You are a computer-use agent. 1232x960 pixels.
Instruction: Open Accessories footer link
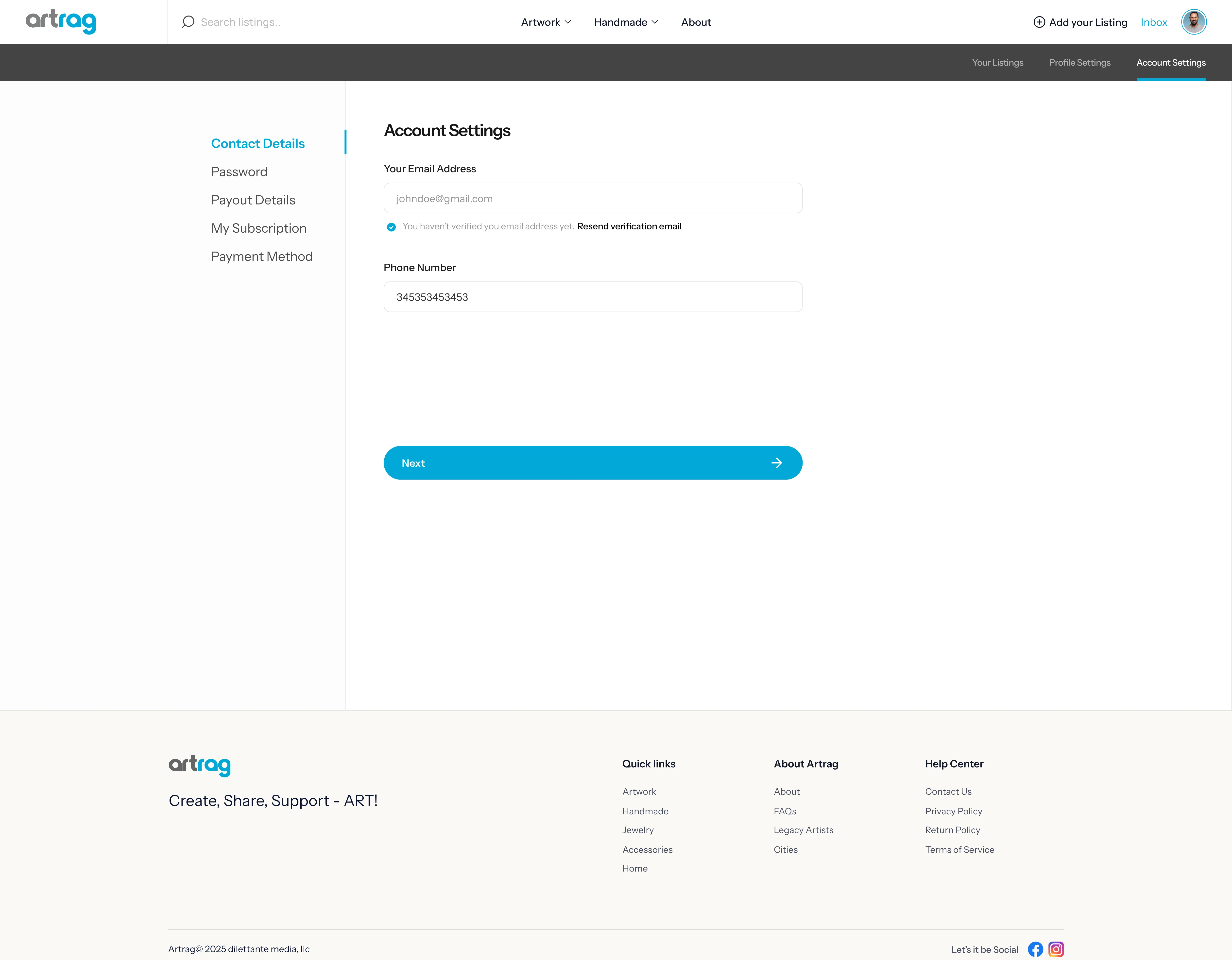[647, 849]
